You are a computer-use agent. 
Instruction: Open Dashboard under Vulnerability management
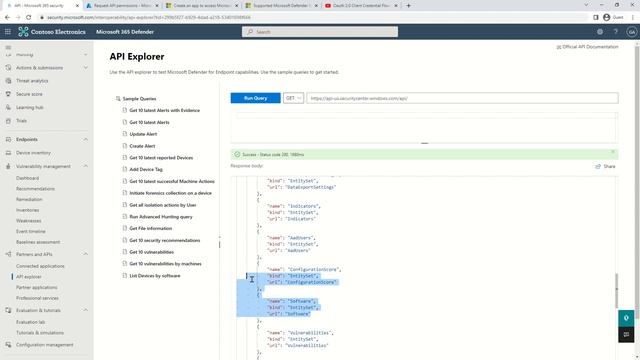coord(27,178)
